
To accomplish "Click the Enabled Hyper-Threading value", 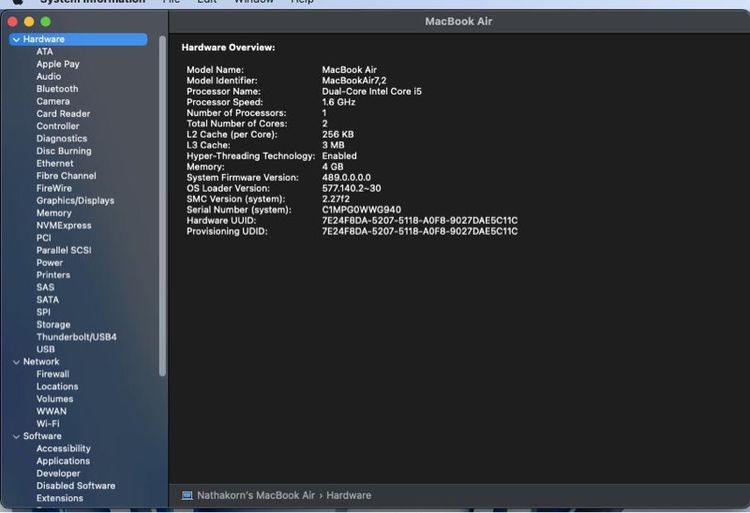I will [339, 156].
